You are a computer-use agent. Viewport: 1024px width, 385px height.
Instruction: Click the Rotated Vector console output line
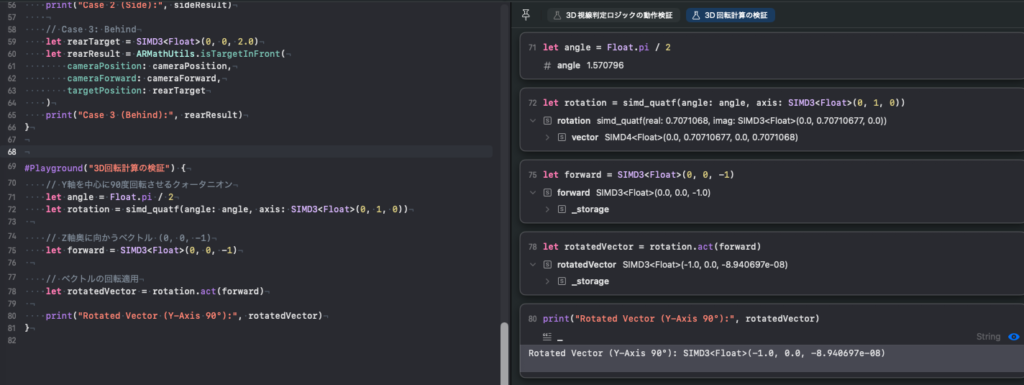[x=707, y=353]
